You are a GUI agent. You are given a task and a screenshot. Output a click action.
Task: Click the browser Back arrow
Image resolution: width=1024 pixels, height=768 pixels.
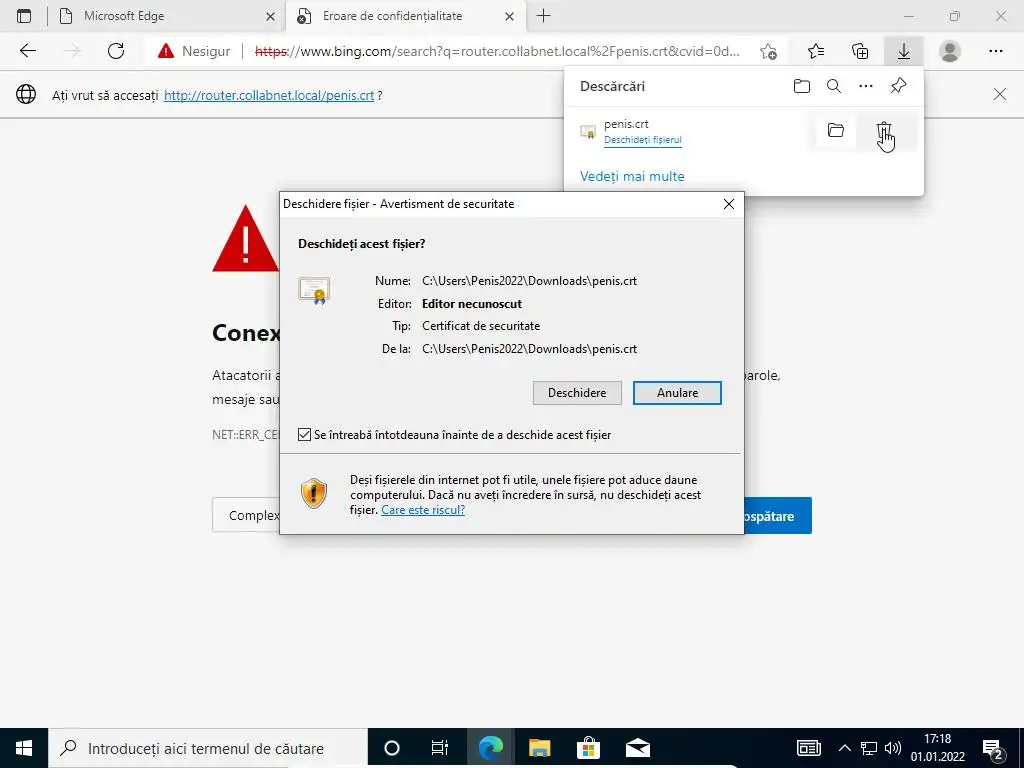pos(27,51)
